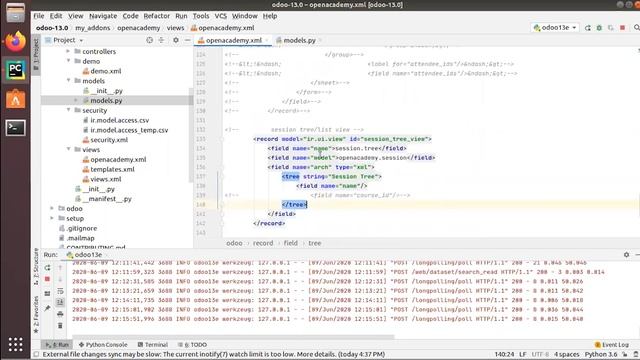Click pin tab icon in Run panel

tap(47, 308)
